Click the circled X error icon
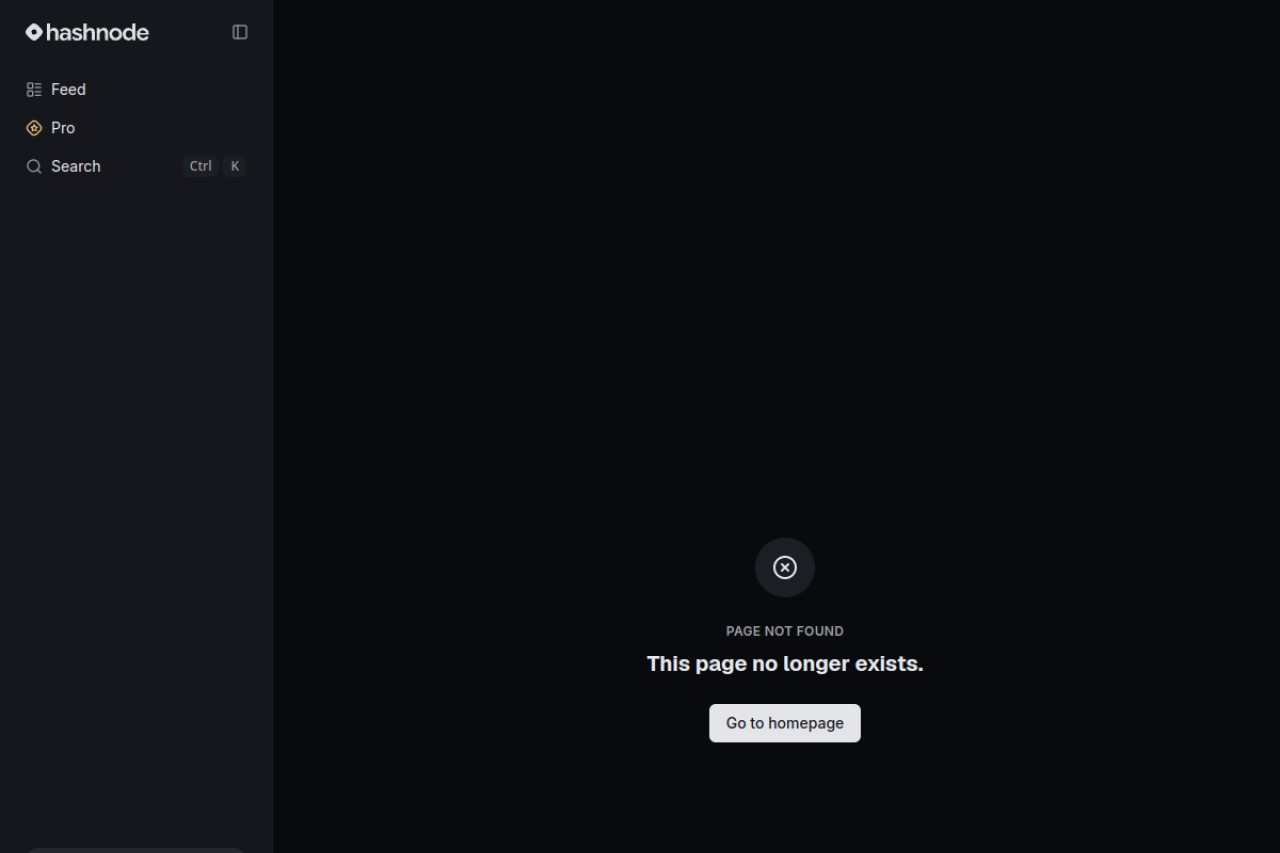The height and width of the screenshot is (853, 1280). (785, 568)
